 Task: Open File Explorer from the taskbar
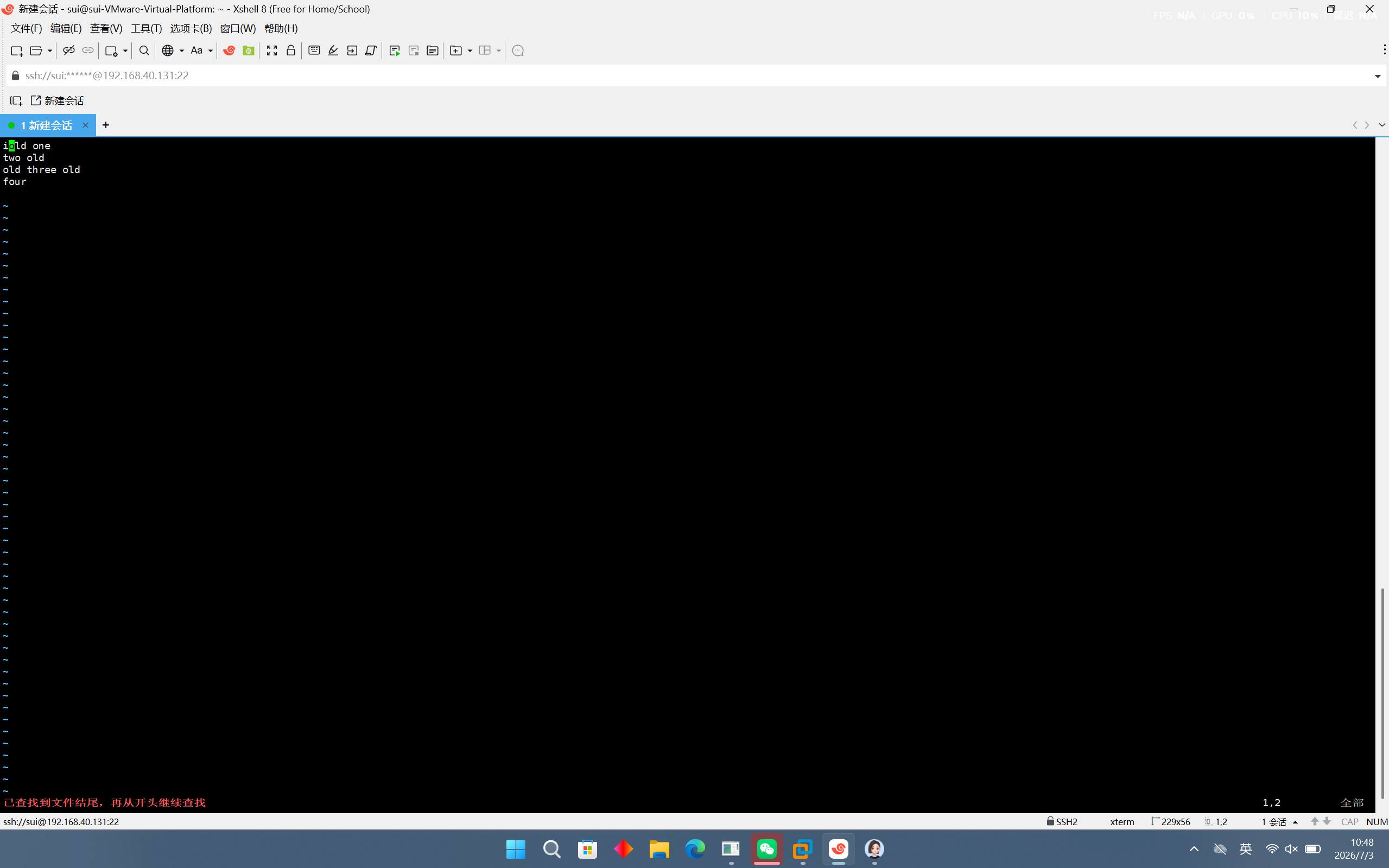click(659, 849)
